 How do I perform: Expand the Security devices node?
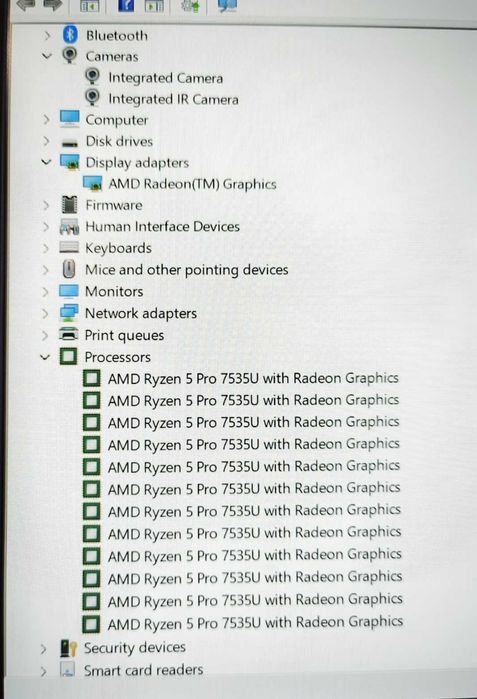pyautogui.click(x=43, y=649)
